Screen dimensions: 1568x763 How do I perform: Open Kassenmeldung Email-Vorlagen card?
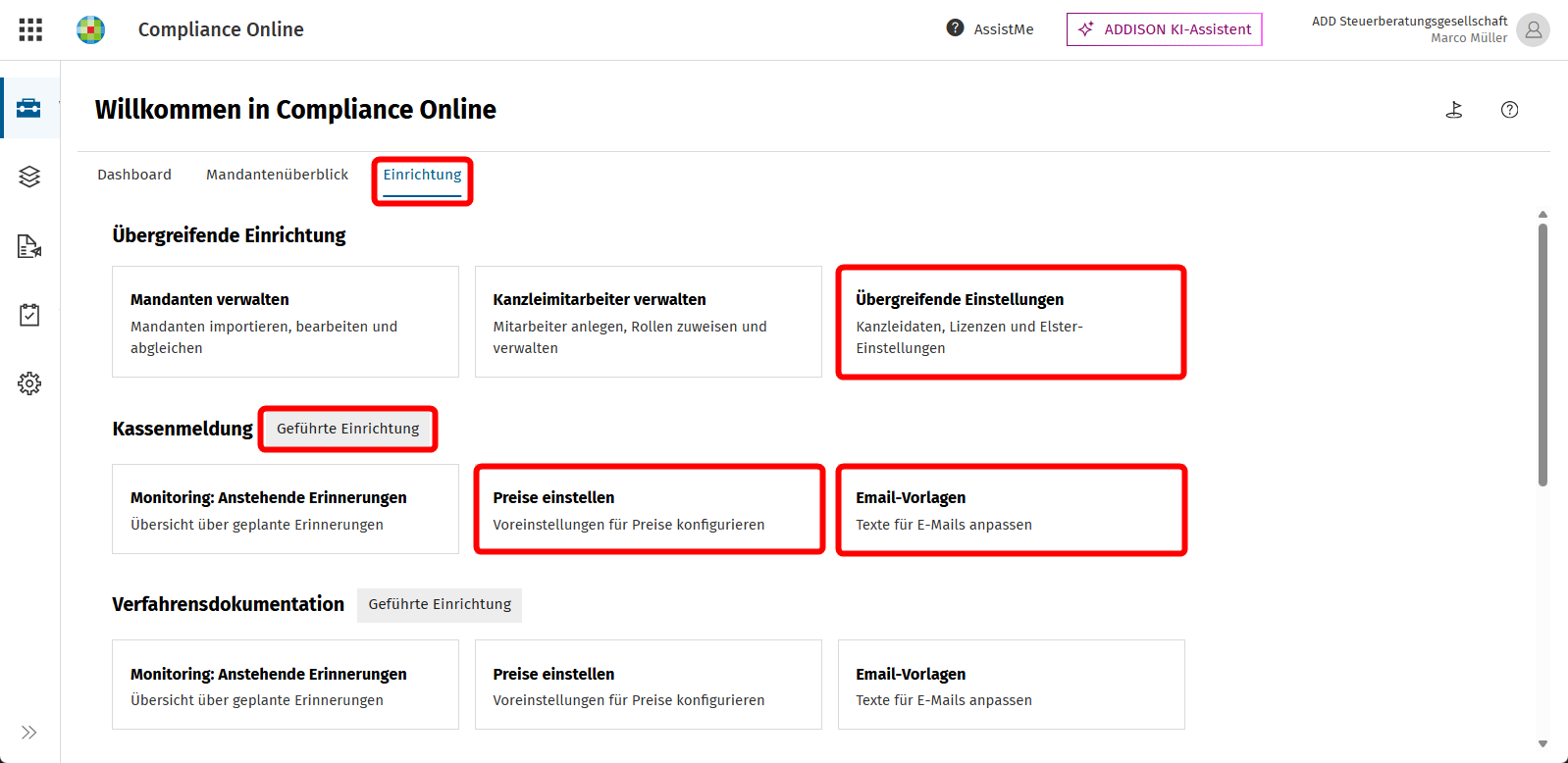[1012, 509]
